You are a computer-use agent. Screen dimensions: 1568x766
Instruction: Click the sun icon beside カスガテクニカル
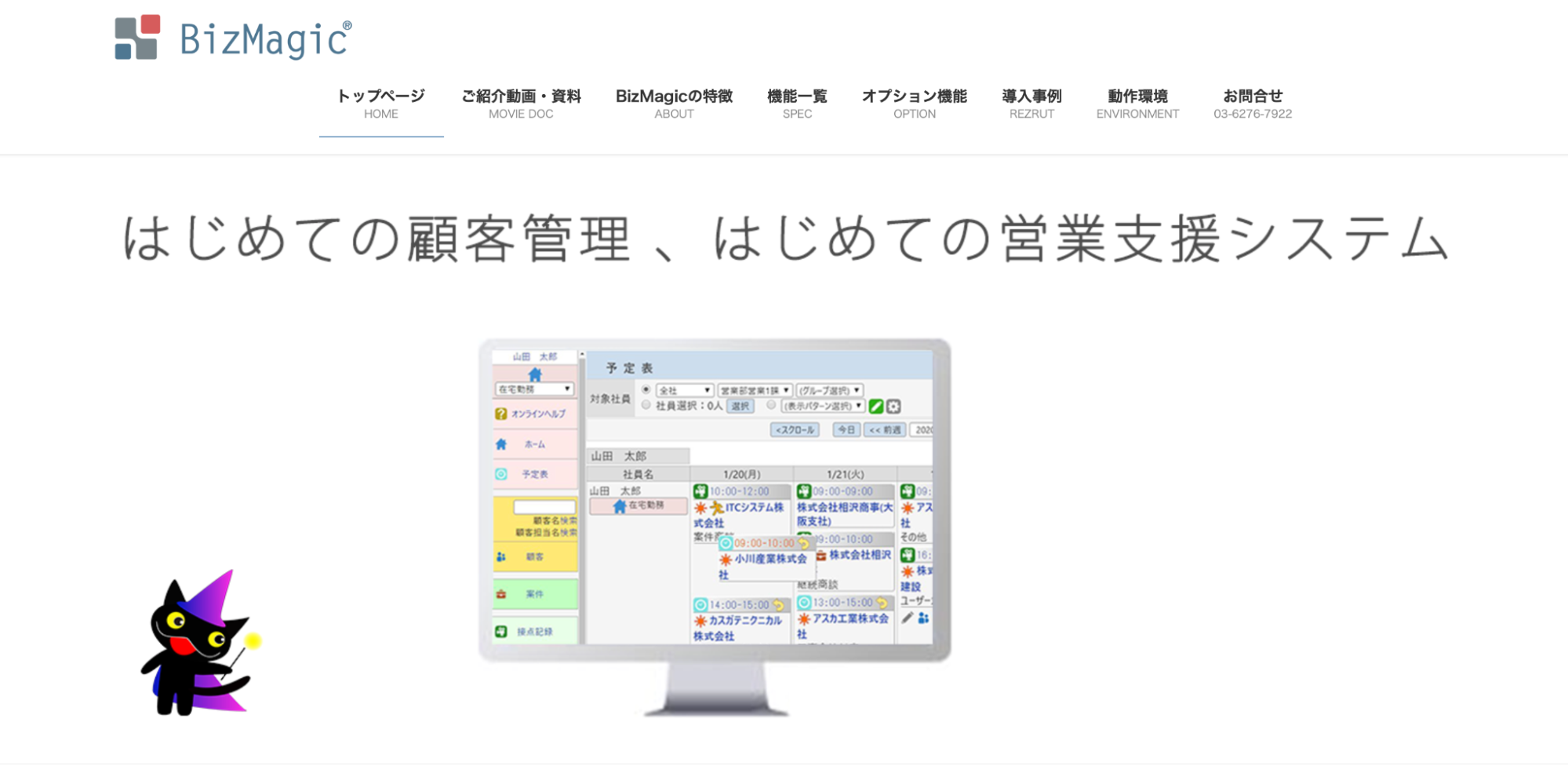700,621
